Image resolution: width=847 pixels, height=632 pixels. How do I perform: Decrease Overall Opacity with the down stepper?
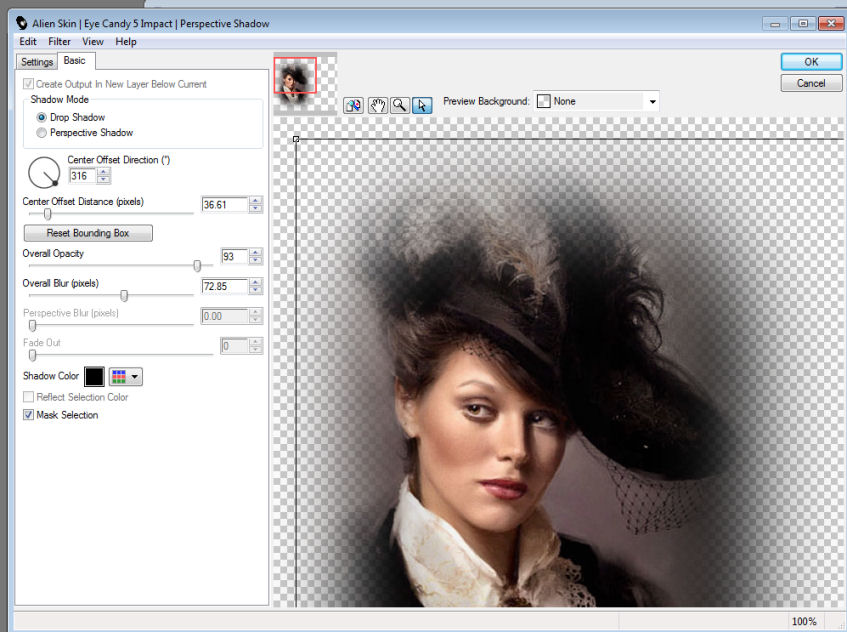(256, 260)
